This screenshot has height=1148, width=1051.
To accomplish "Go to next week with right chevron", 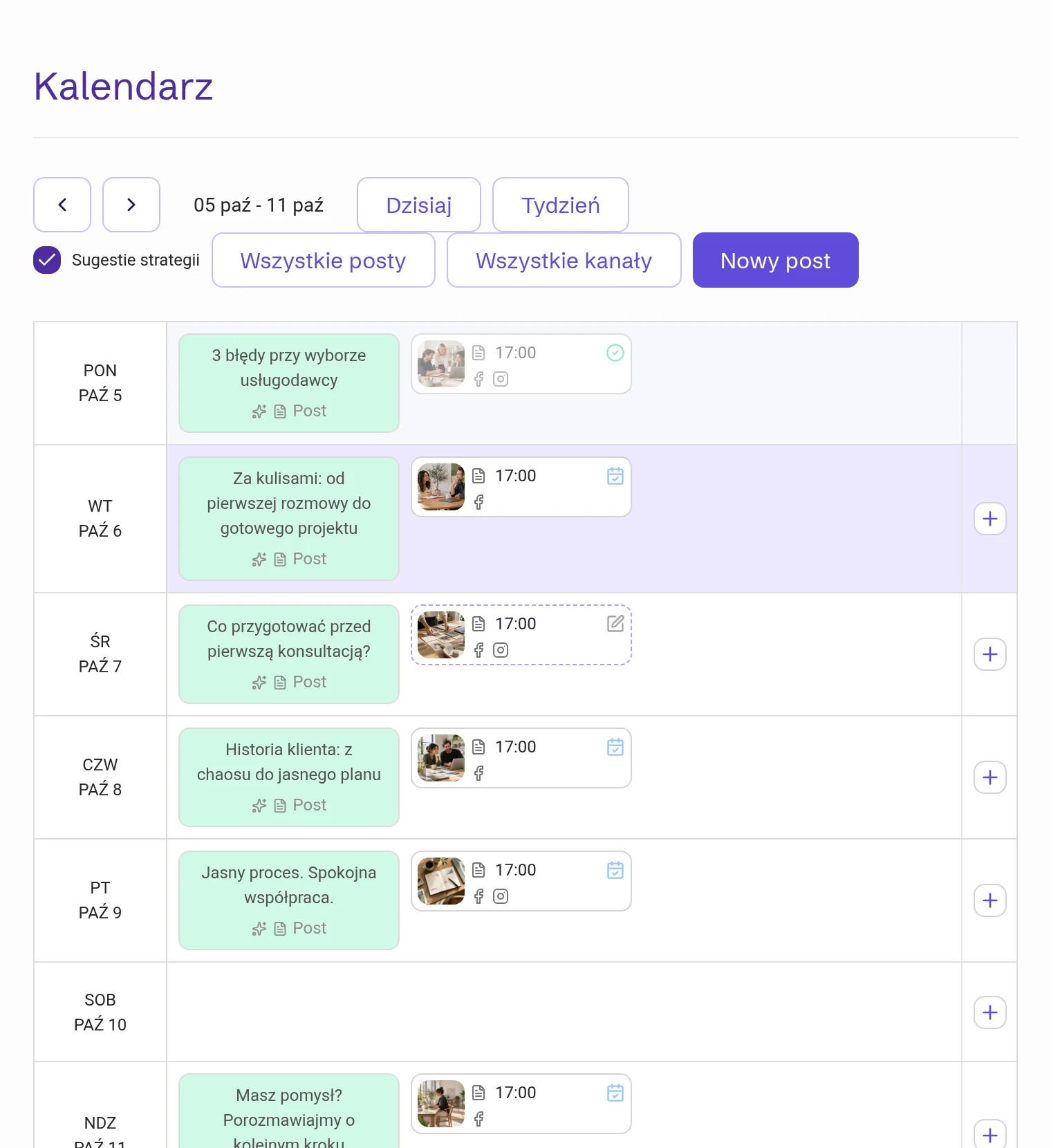I will point(131,205).
